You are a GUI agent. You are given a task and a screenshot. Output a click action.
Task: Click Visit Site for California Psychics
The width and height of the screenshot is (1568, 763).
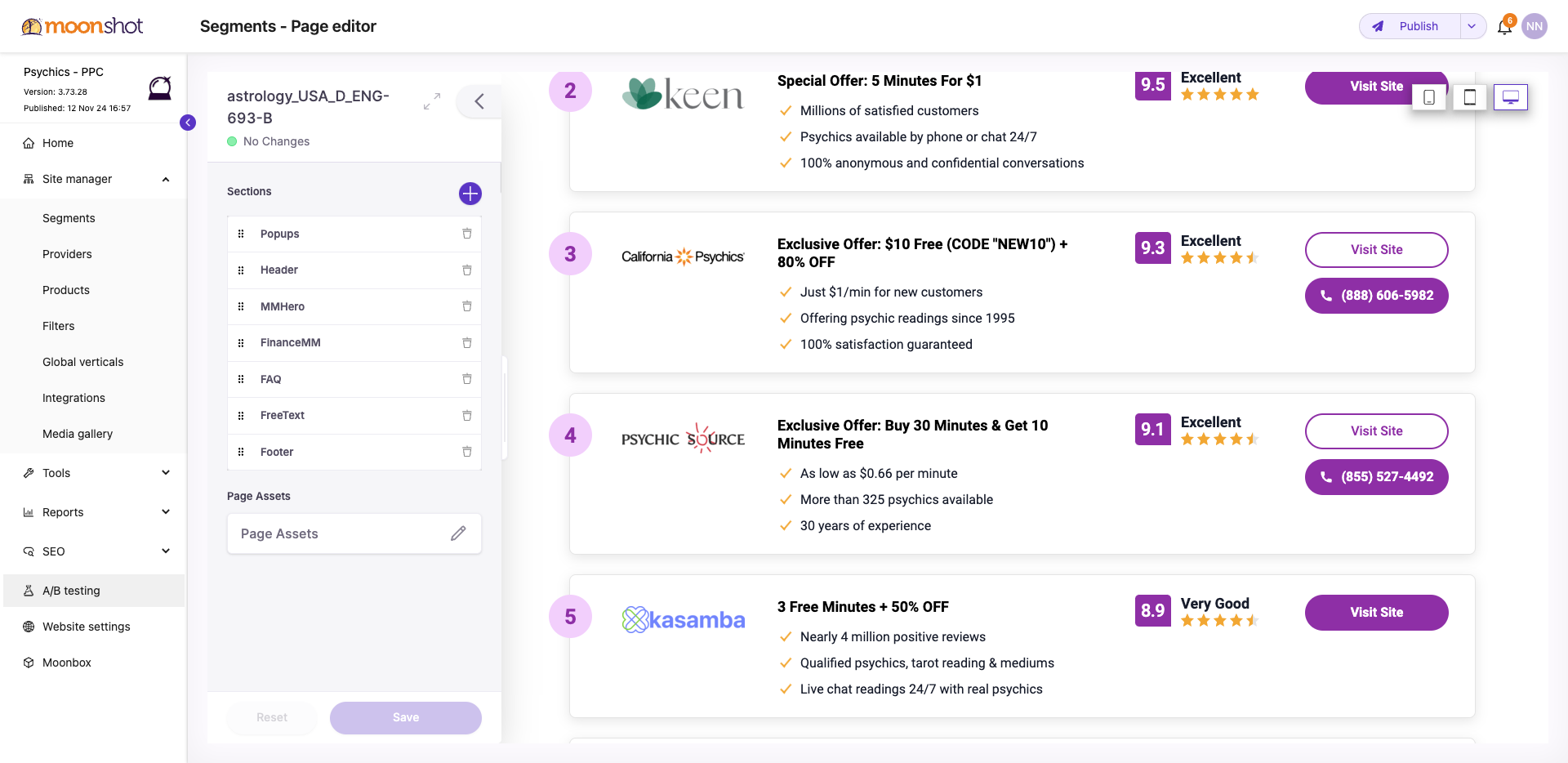(x=1376, y=250)
